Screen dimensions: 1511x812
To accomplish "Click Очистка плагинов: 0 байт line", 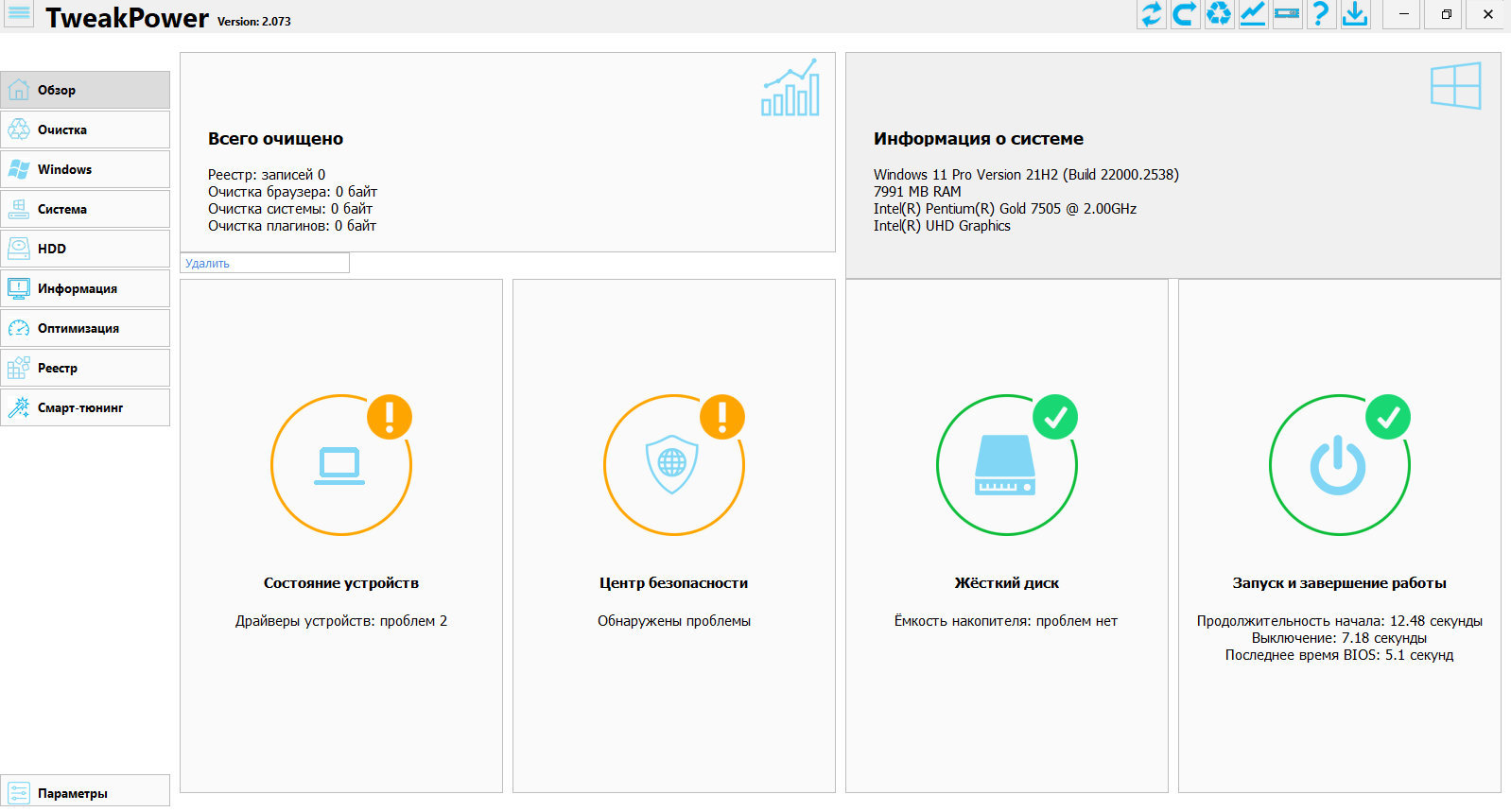I will (292, 226).
